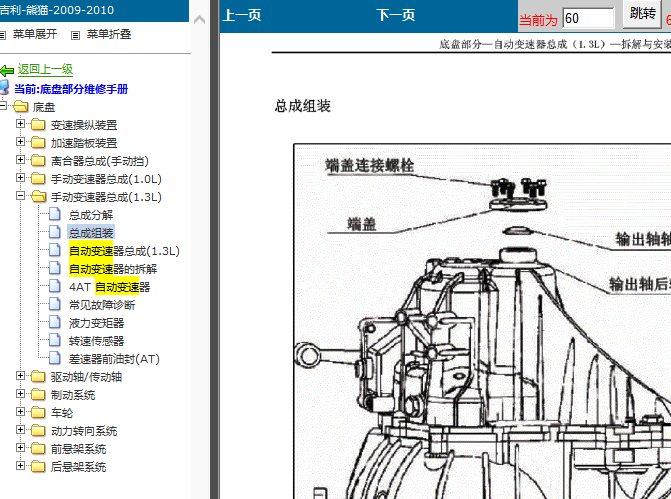The width and height of the screenshot is (671, 499).
Task: Click the 跳转 jump button
Action: coord(642,14)
